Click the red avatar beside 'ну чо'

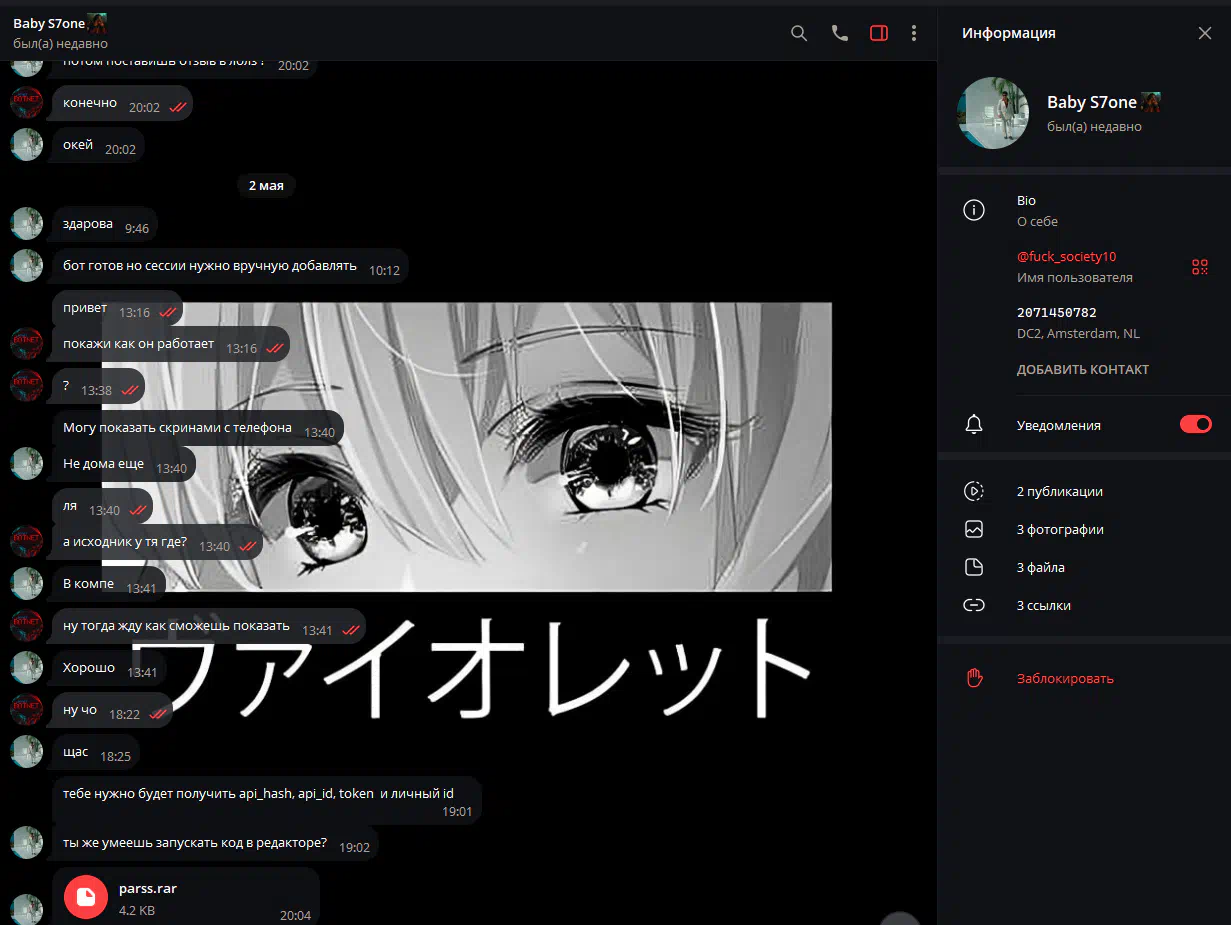27,709
